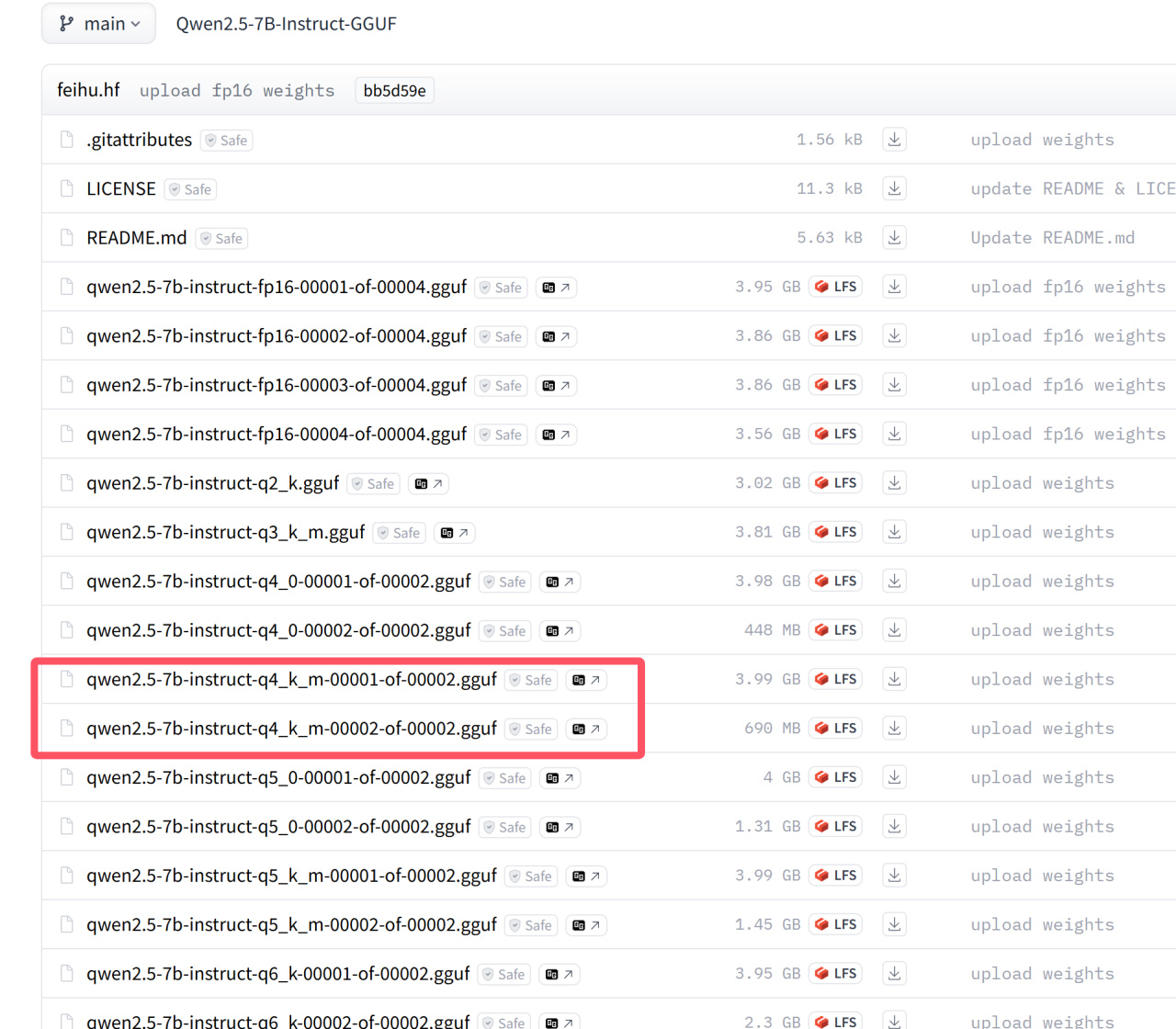The height and width of the screenshot is (1029, 1176).
Task: Open the main branch dropdown
Action: click(x=98, y=24)
